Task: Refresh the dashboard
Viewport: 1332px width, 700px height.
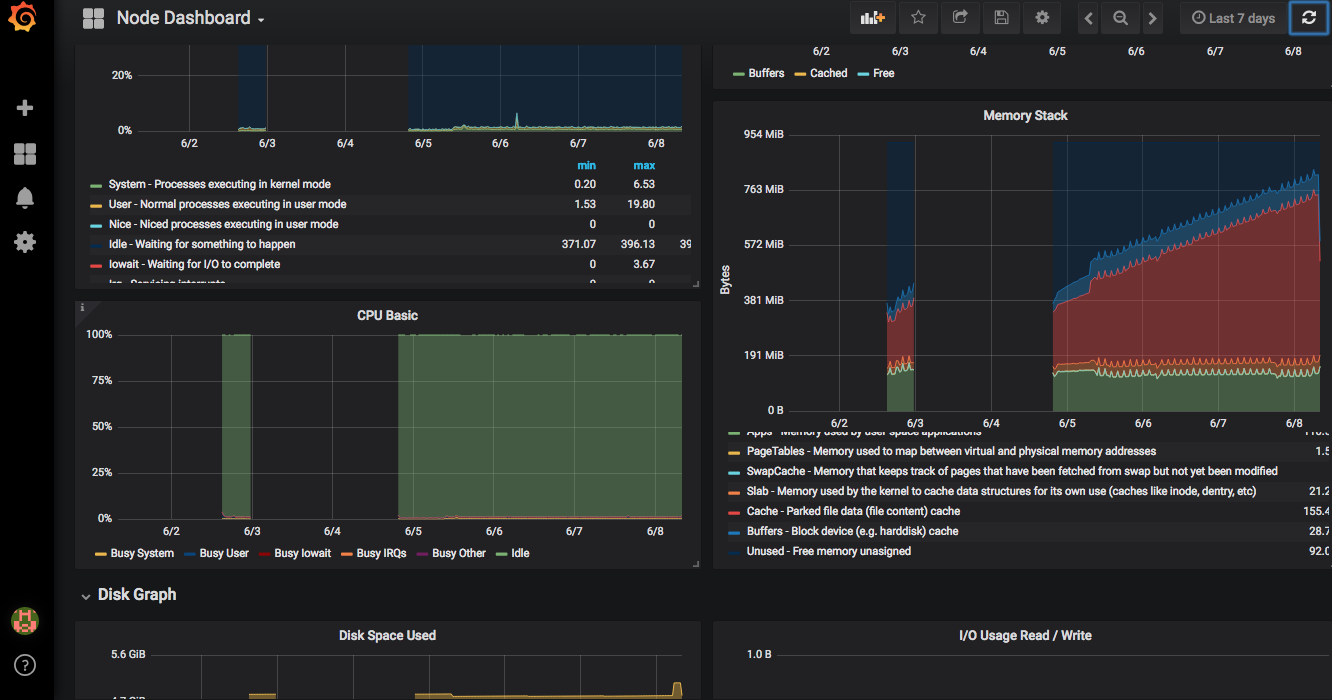Action: click(1309, 18)
